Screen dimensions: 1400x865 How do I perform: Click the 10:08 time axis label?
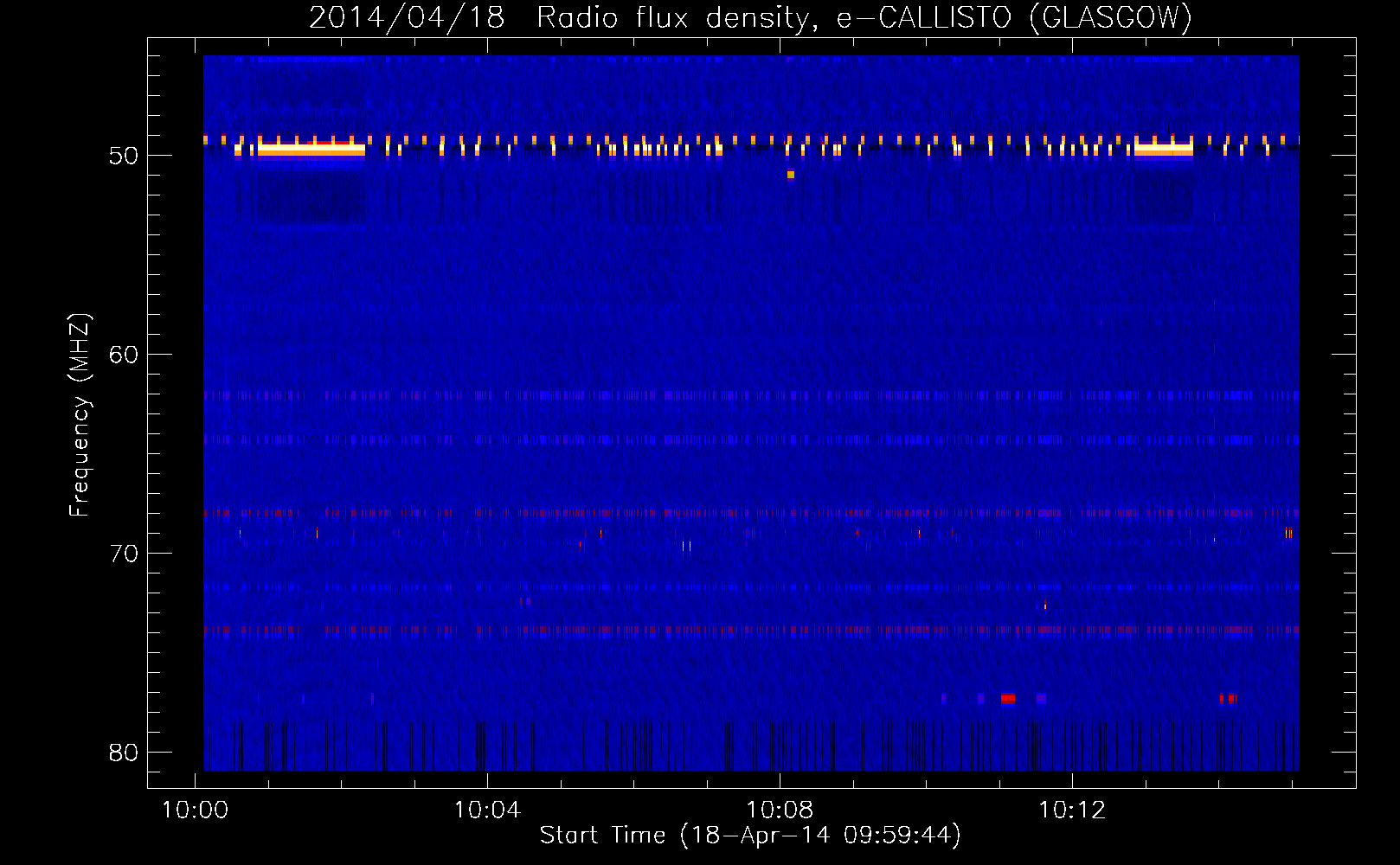tap(780, 811)
